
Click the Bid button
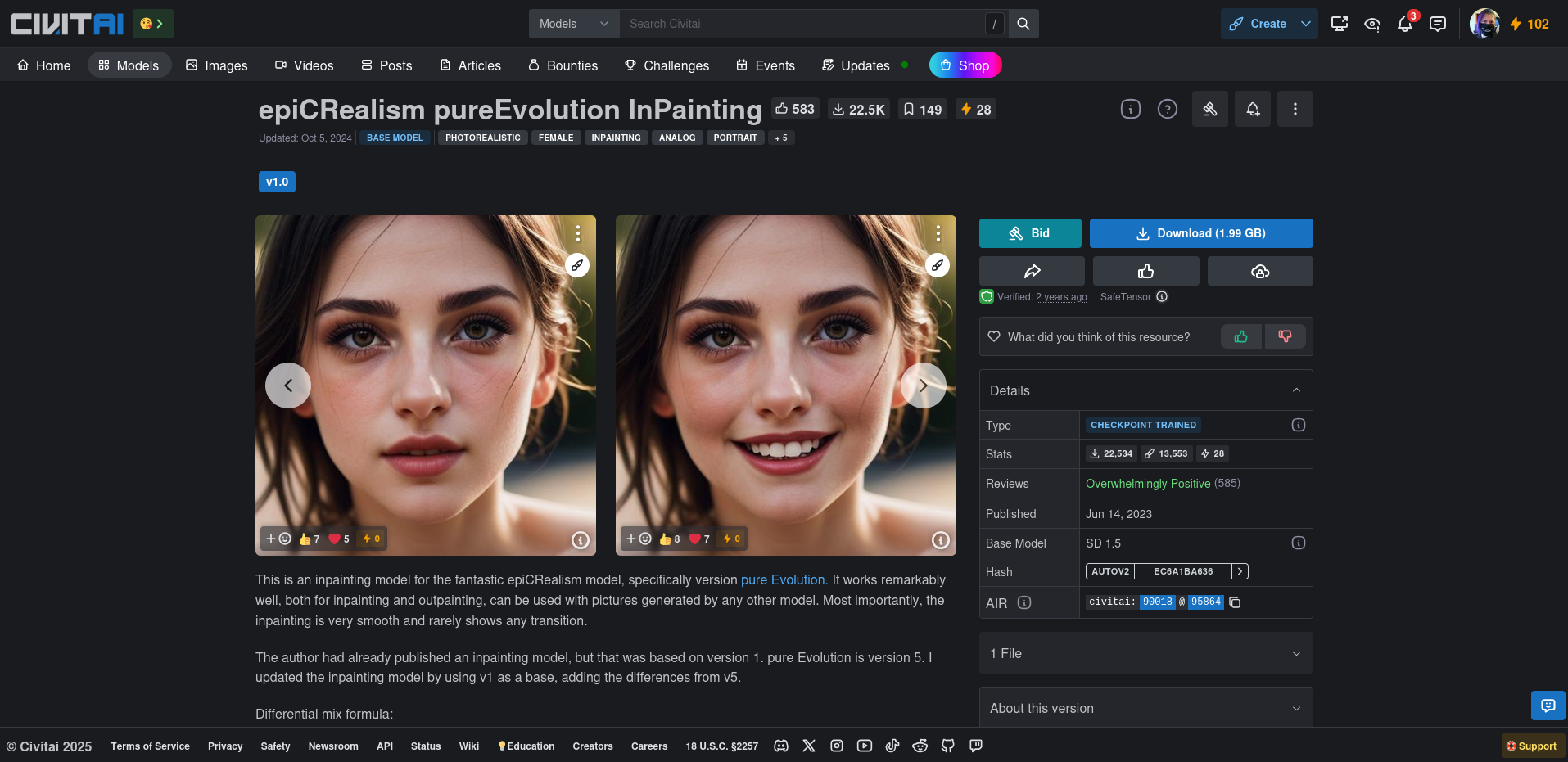pyautogui.click(x=1030, y=233)
